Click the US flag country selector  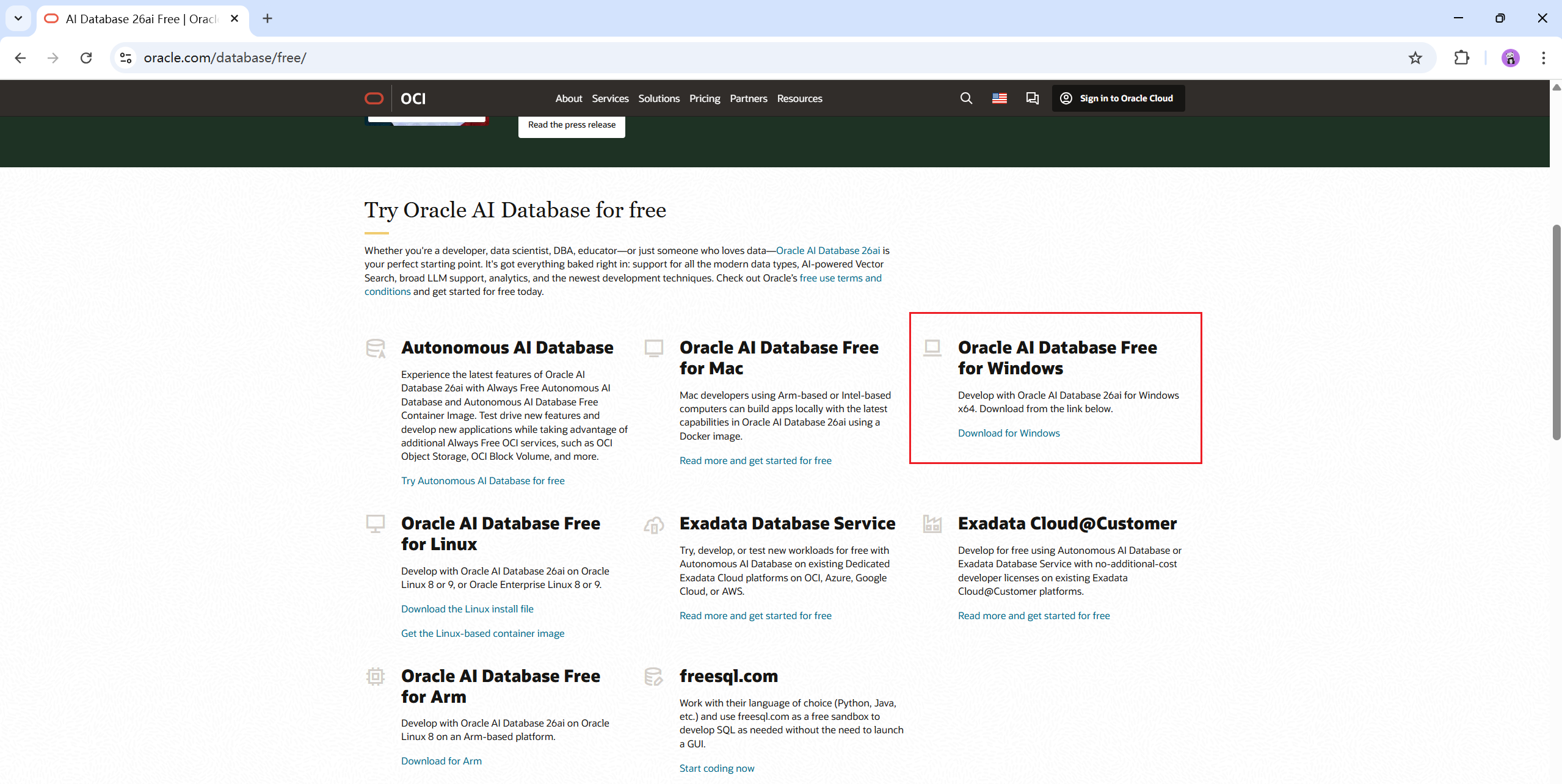[1000, 98]
